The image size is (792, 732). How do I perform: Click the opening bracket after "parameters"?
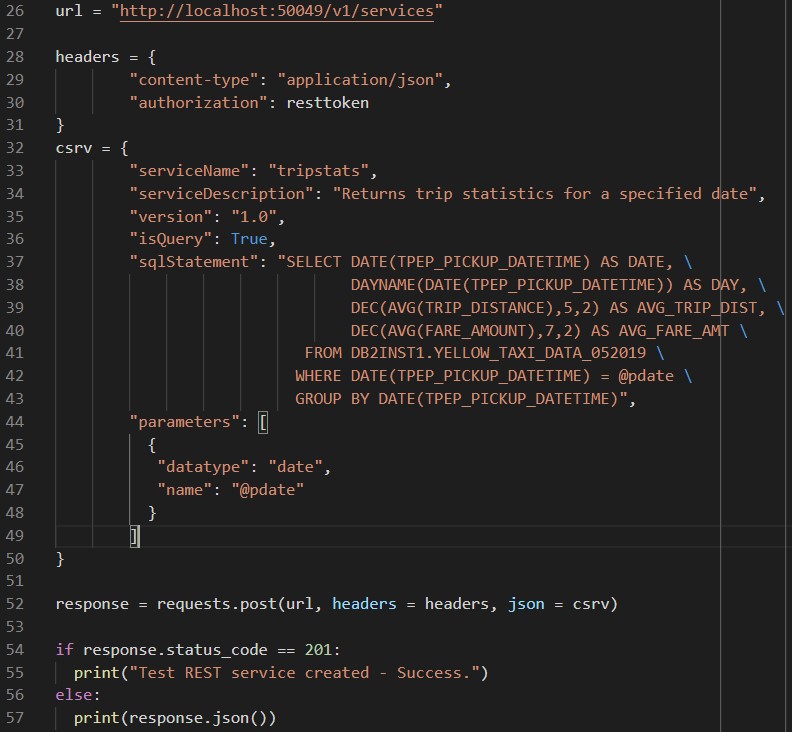(263, 422)
